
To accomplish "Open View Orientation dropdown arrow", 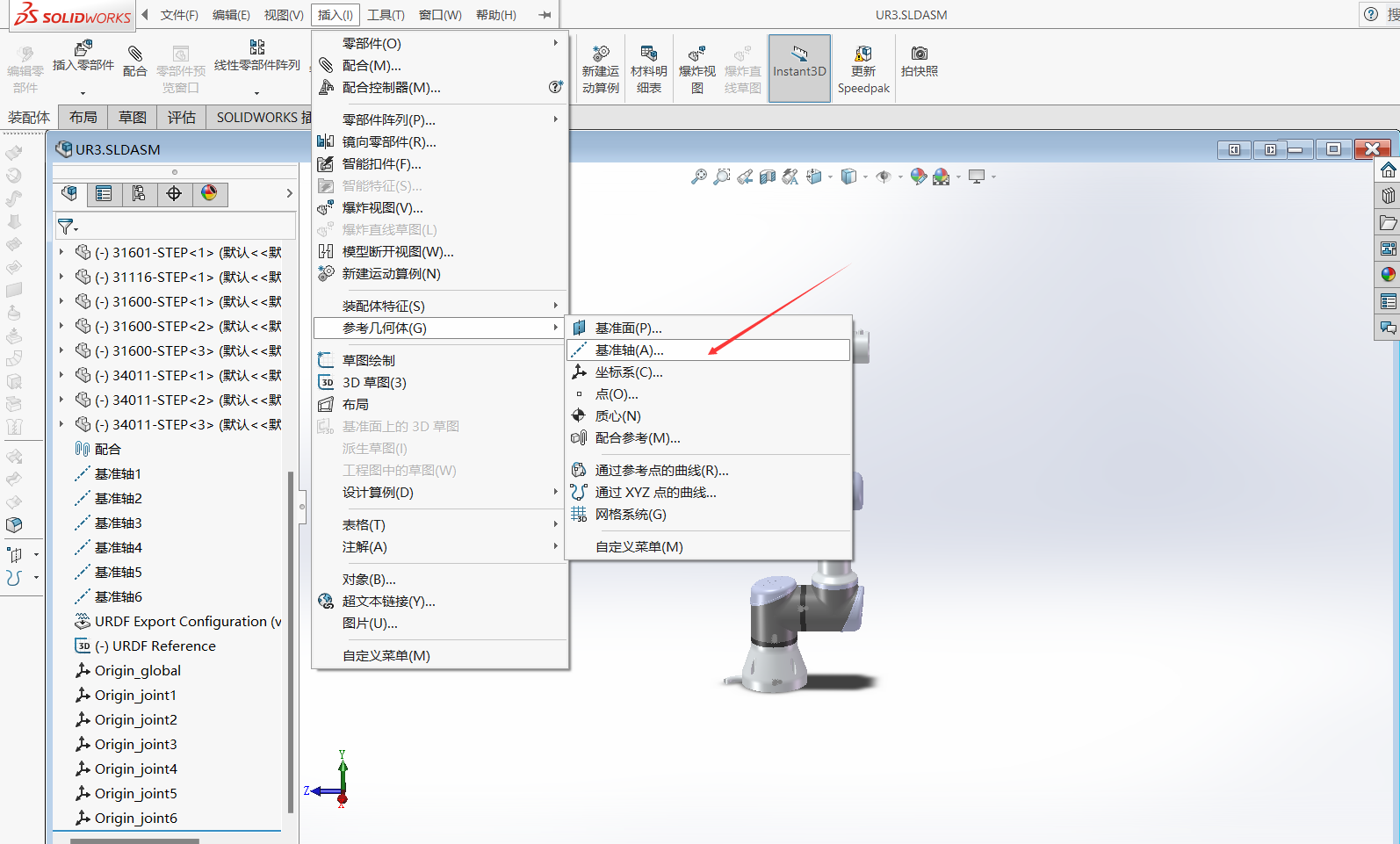I will click(x=830, y=177).
